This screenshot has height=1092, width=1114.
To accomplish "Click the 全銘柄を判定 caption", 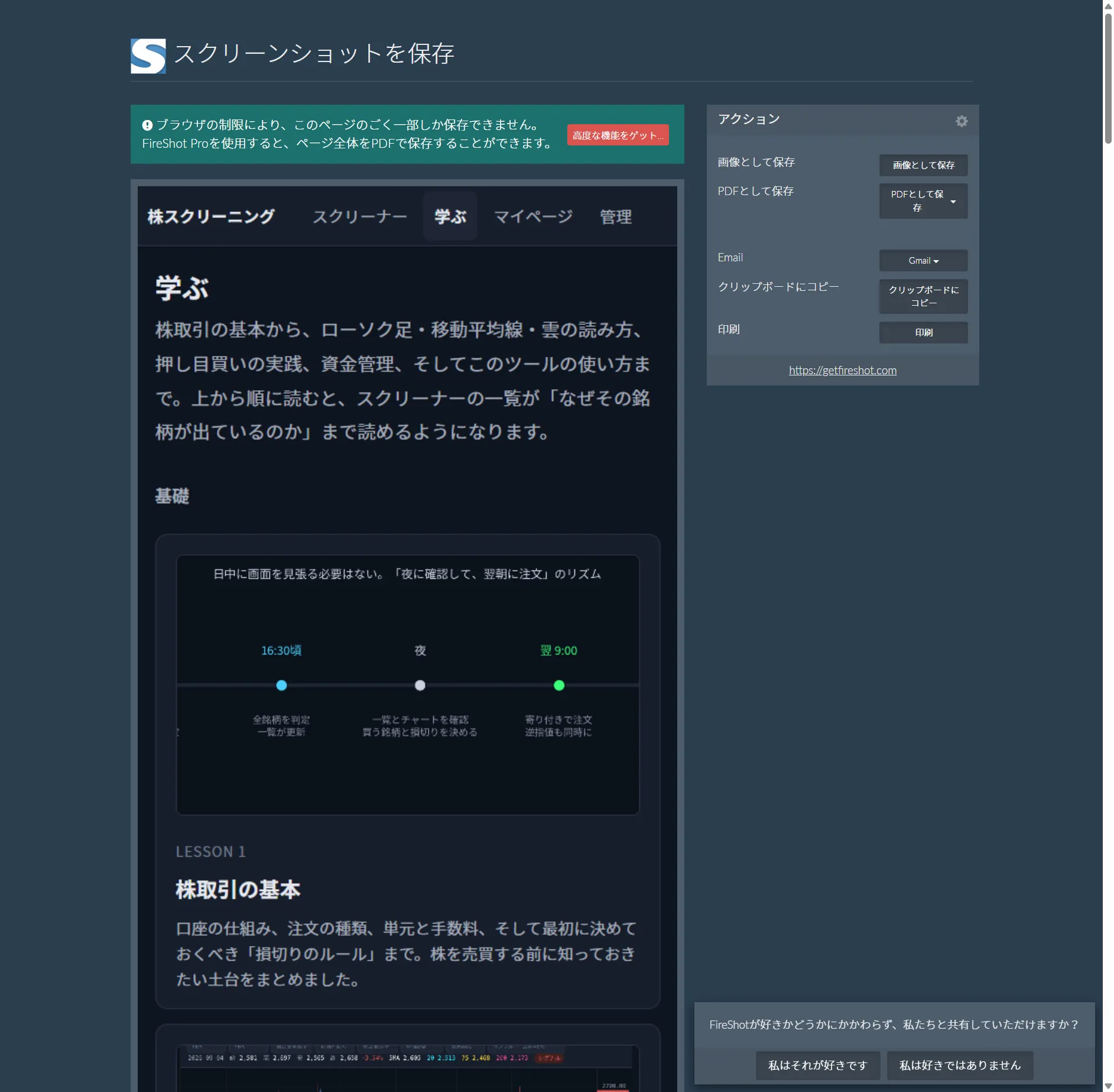I will tap(281, 720).
